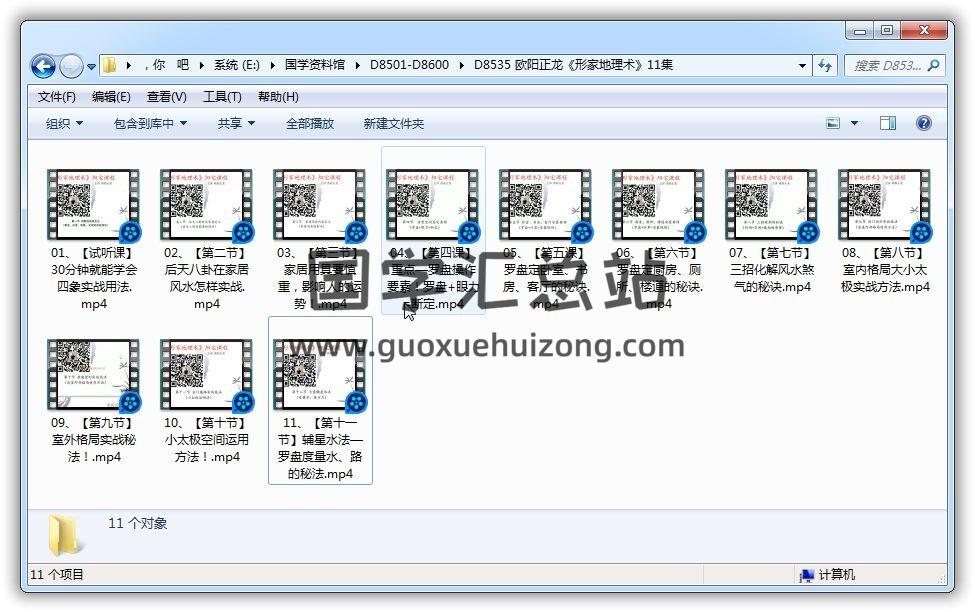Image resolution: width=975 pixels, height=613 pixels.
Task: Open the 查看(V) menu
Action: pyautogui.click(x=167, y=97)
